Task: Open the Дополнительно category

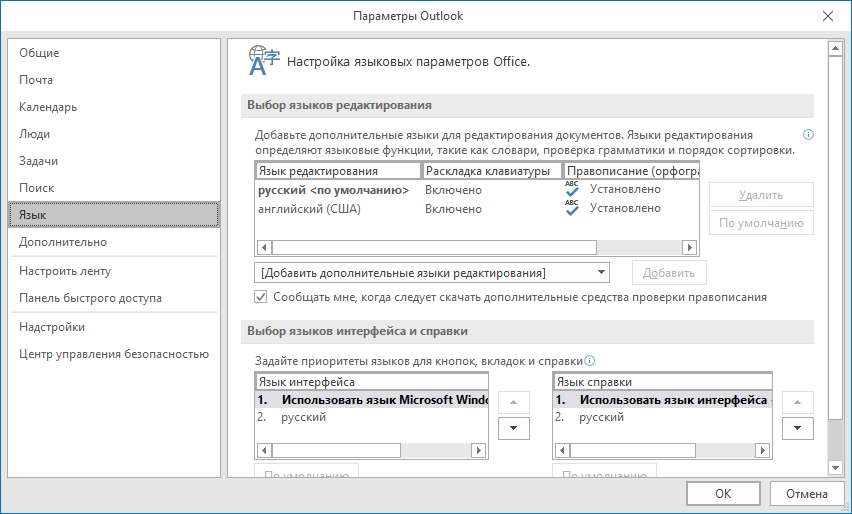Action: pyautogui.click(x=114, y=242)
